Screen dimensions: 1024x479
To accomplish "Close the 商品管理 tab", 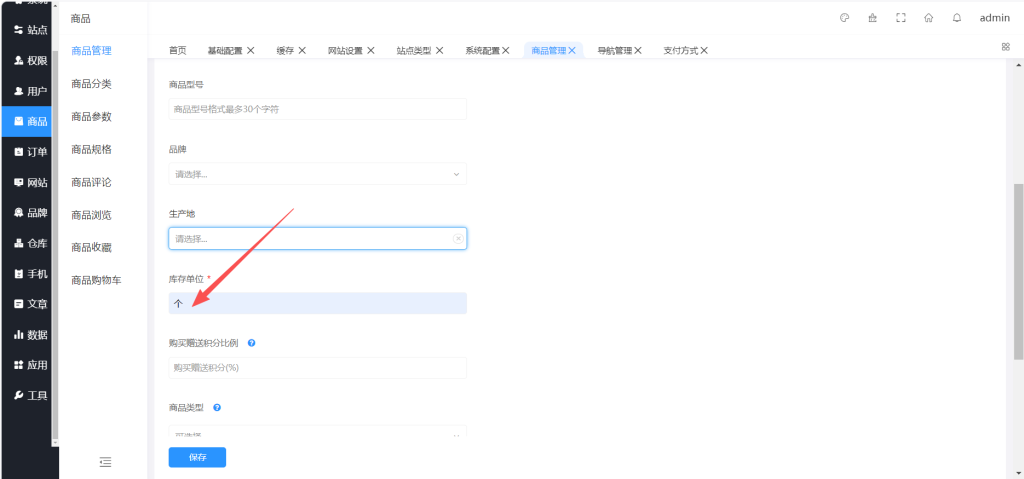I will (x=571, y=50).
